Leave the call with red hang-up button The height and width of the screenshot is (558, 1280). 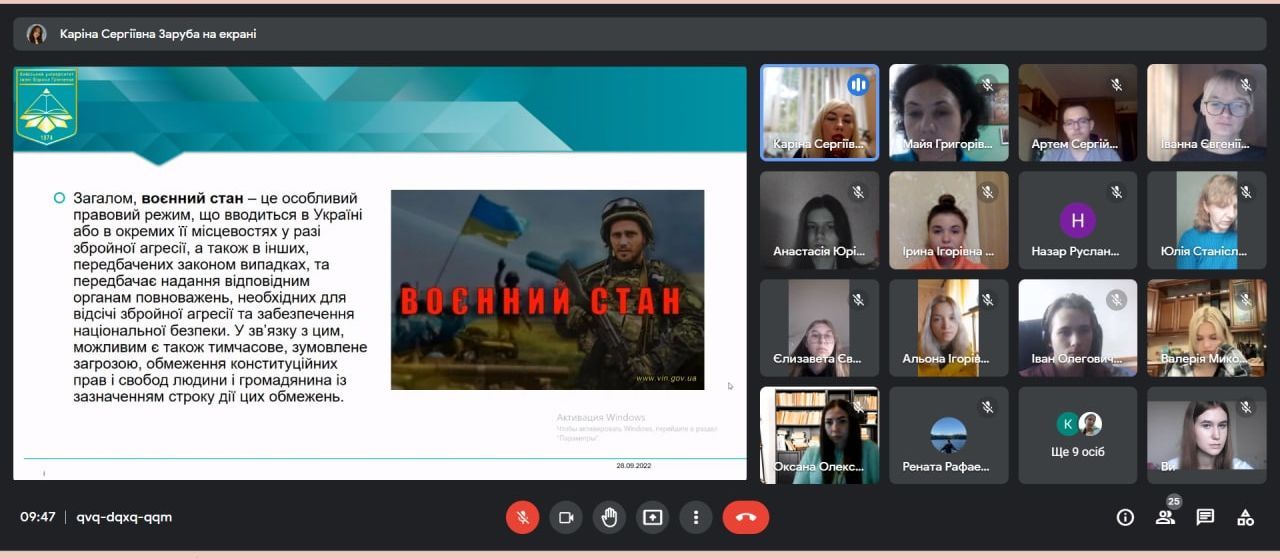click(x=745, y=517)
